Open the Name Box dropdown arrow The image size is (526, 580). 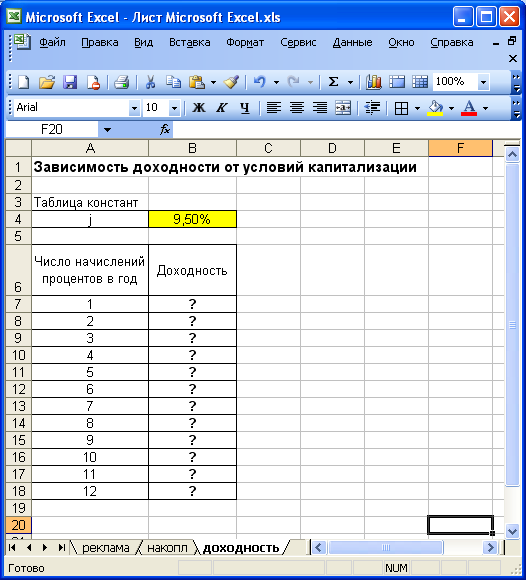click(x=107, y=130)
